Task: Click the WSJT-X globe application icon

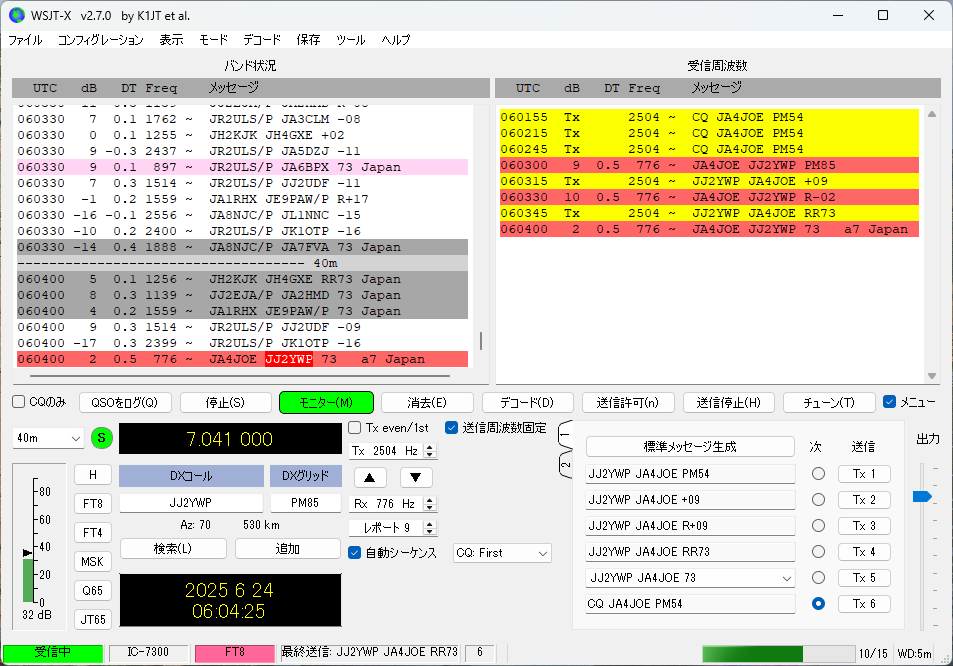Action: click(x=16, y=15)
